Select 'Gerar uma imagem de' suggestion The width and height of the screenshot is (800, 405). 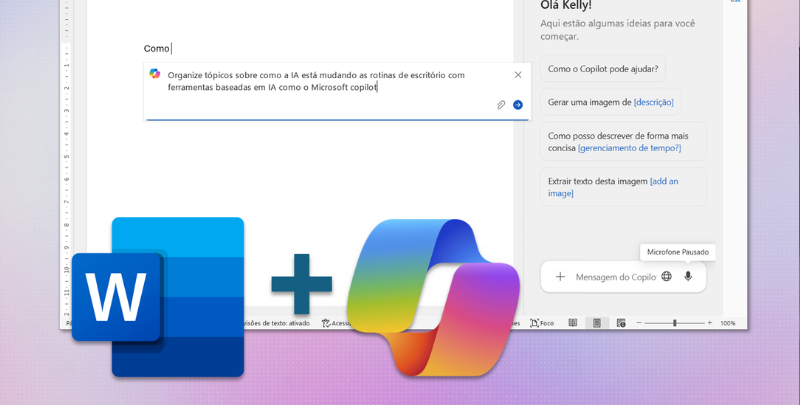611,102
